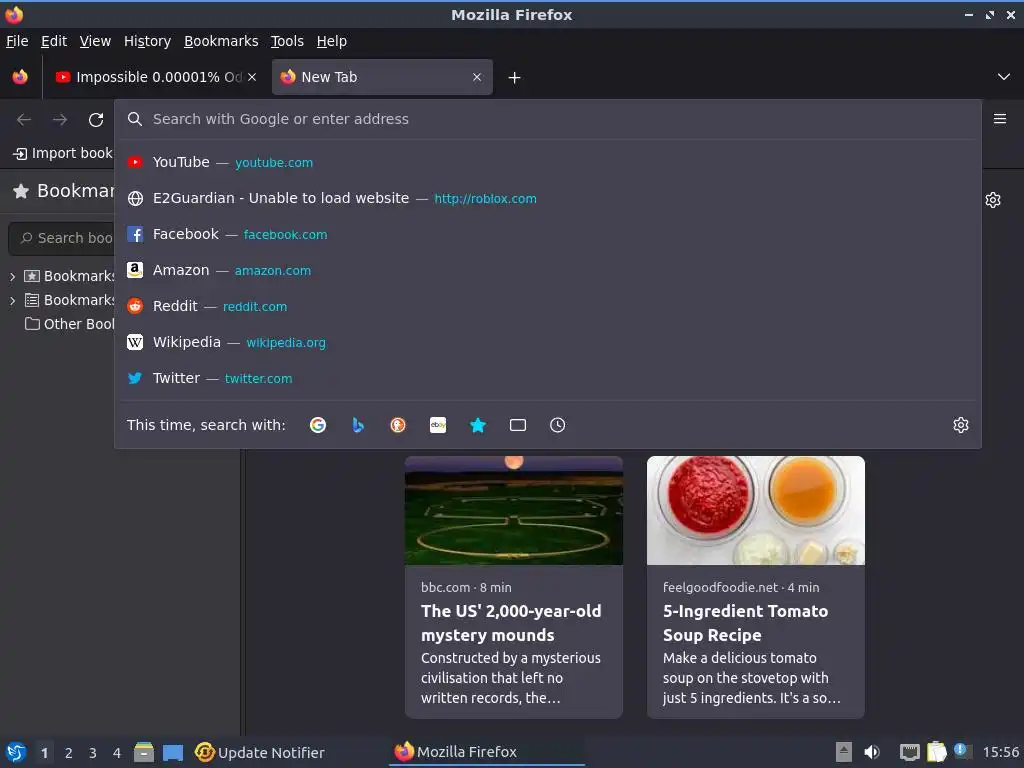
Task: Open the File menu
Action: (17, 41)
